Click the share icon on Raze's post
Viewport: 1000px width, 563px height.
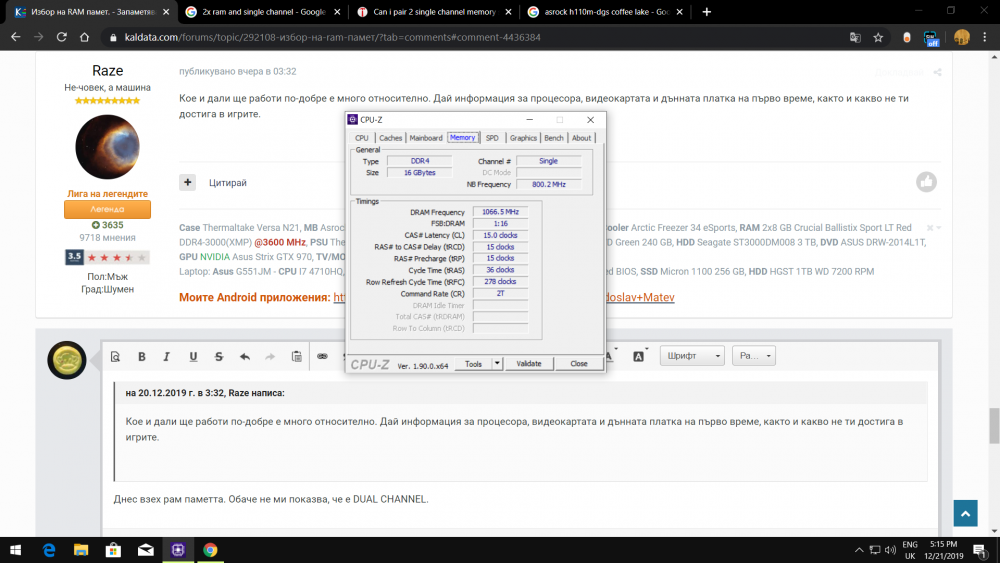tap(937, 72)
